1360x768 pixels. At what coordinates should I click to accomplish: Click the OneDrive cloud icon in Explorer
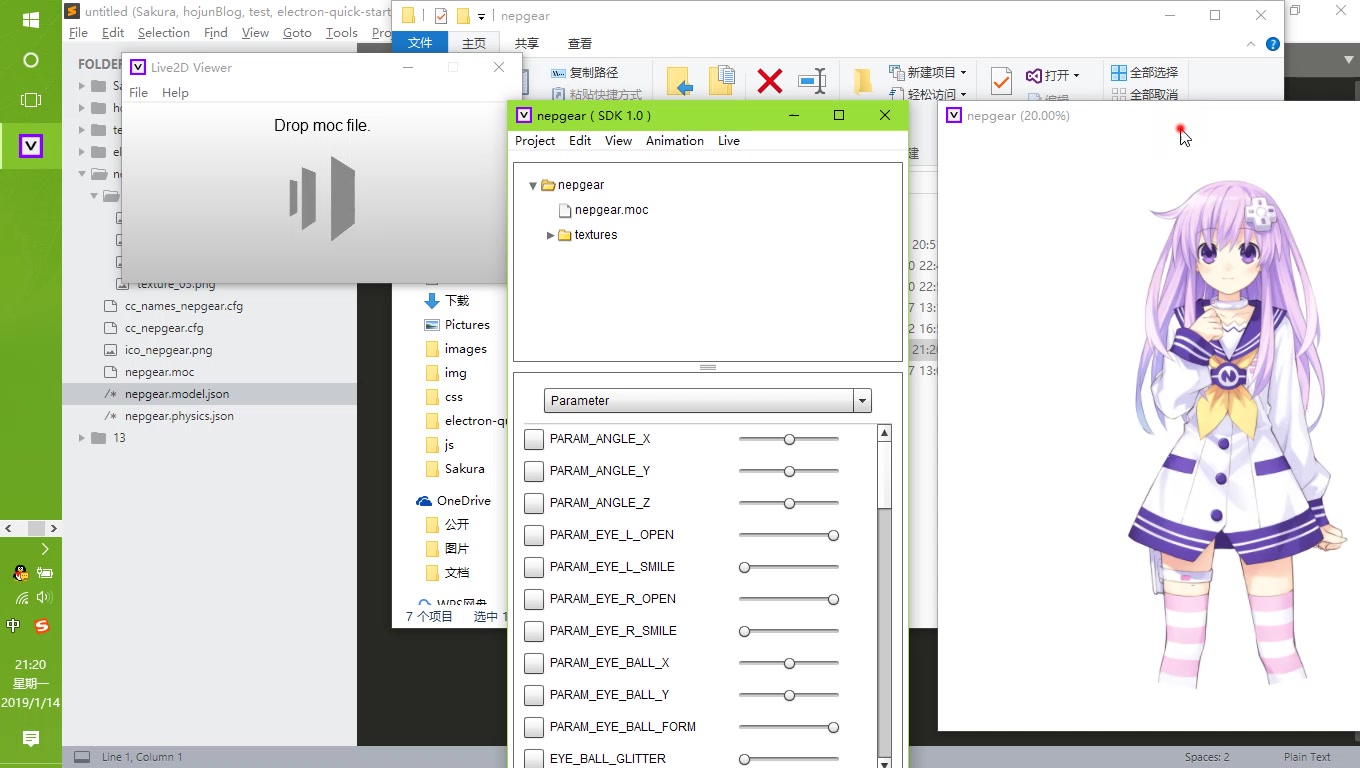424,501
